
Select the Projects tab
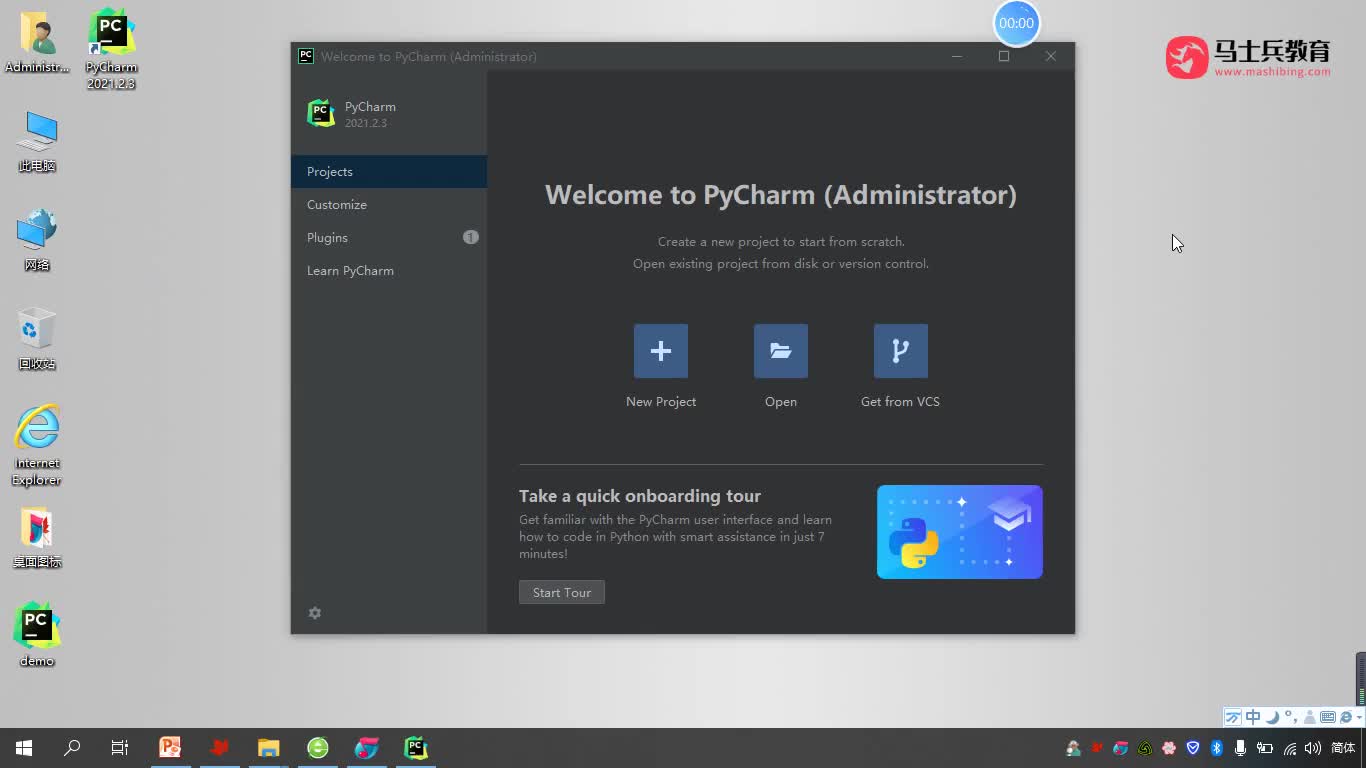tap(389, 172)
